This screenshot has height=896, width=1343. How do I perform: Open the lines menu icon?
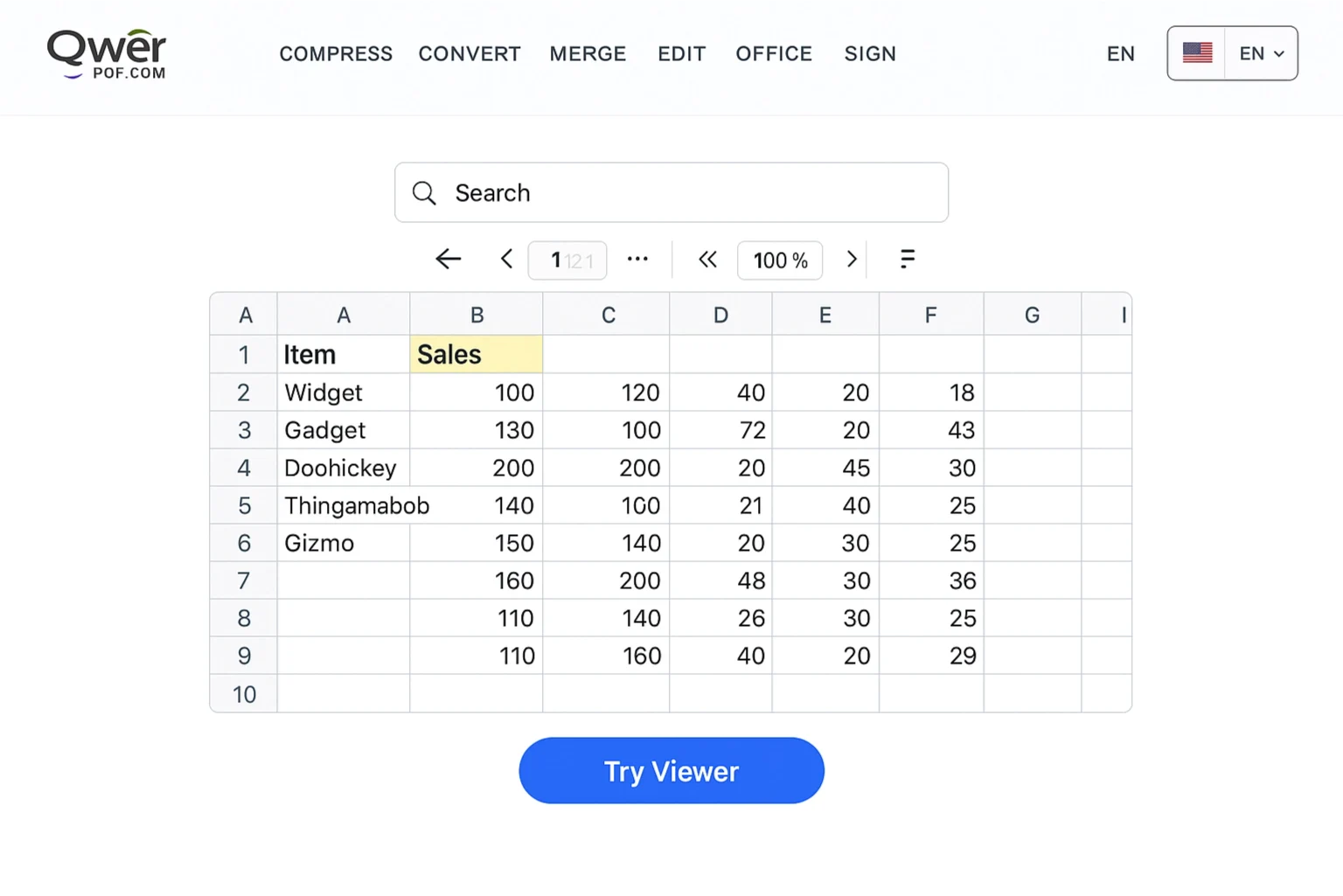(908, 259)
